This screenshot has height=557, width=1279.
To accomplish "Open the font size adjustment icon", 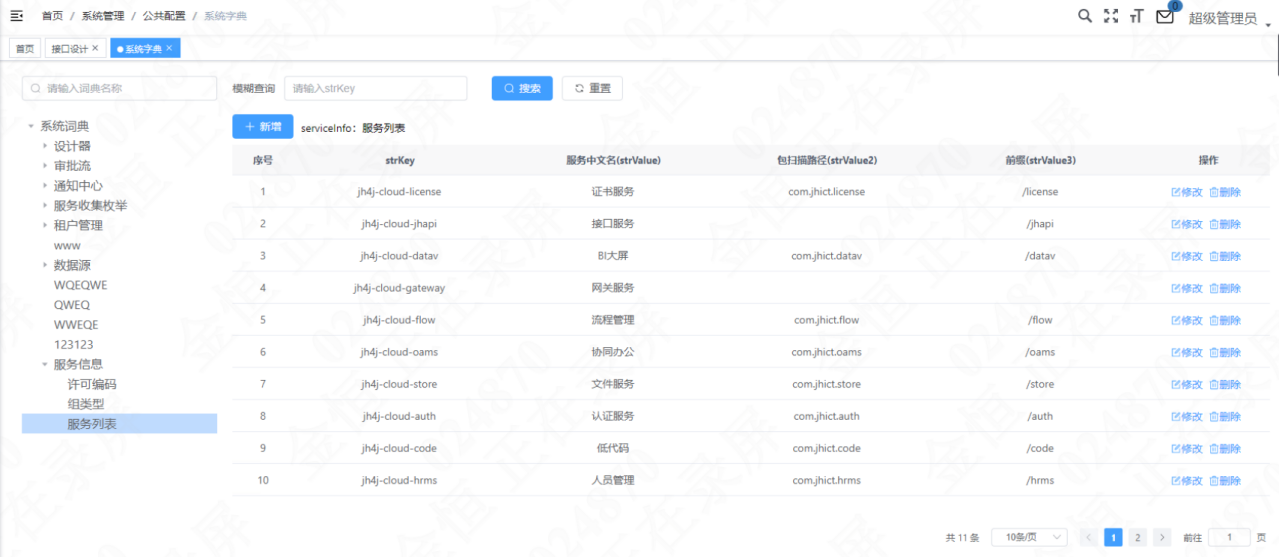I will (1137, 16).
